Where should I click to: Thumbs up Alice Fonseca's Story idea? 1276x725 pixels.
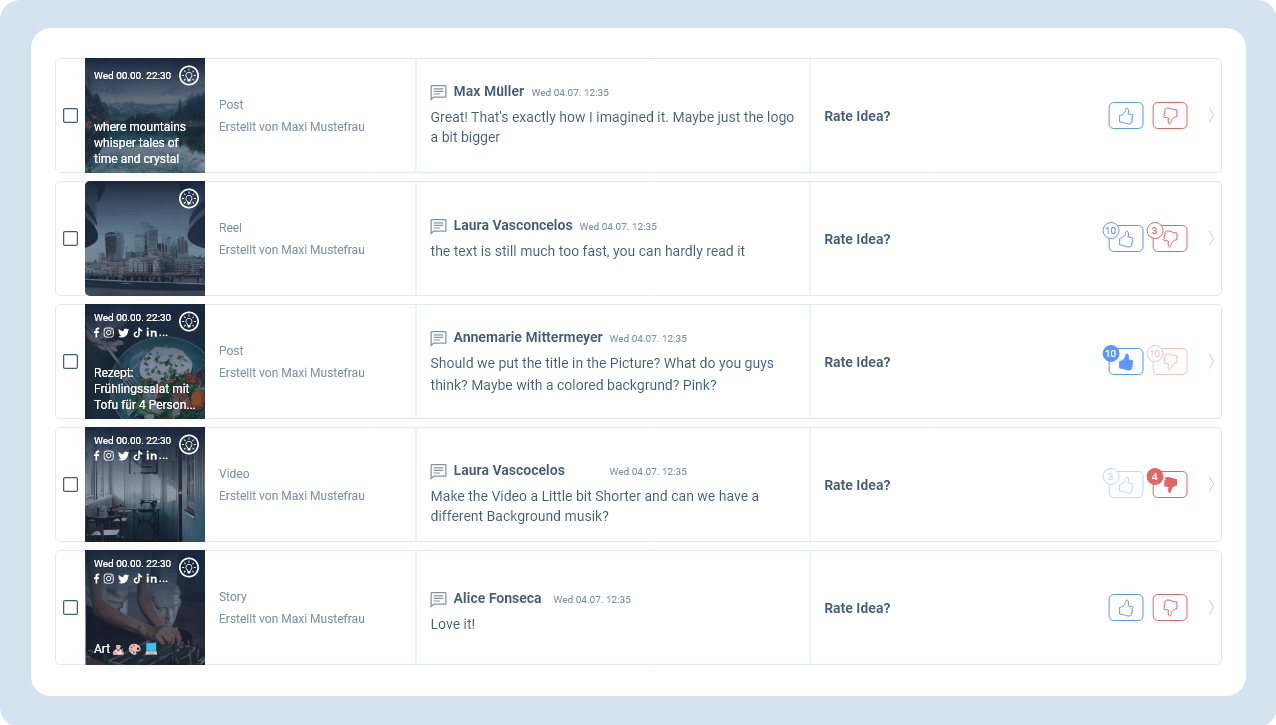(1126, 608)
